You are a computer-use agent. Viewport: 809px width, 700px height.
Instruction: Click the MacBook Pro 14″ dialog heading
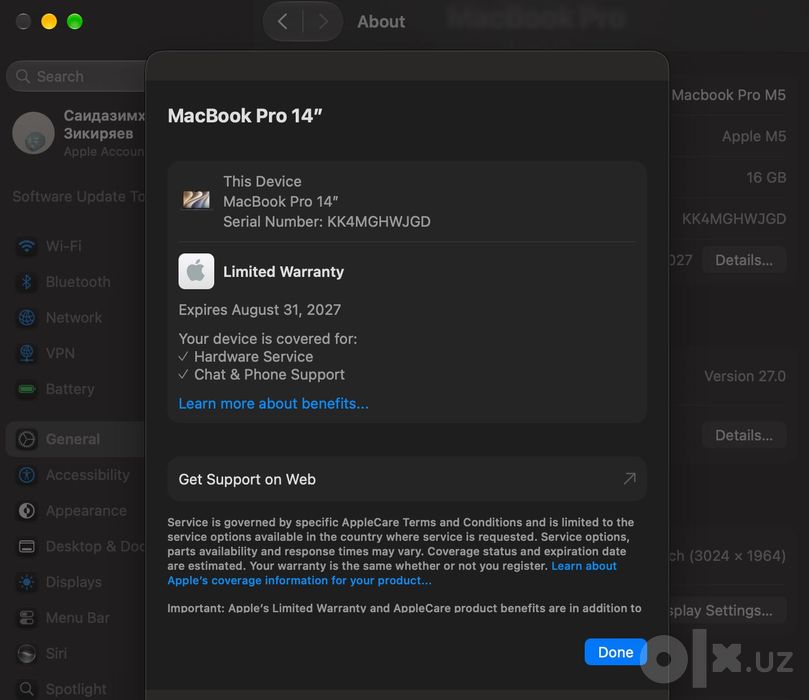[x=245, y=116]
